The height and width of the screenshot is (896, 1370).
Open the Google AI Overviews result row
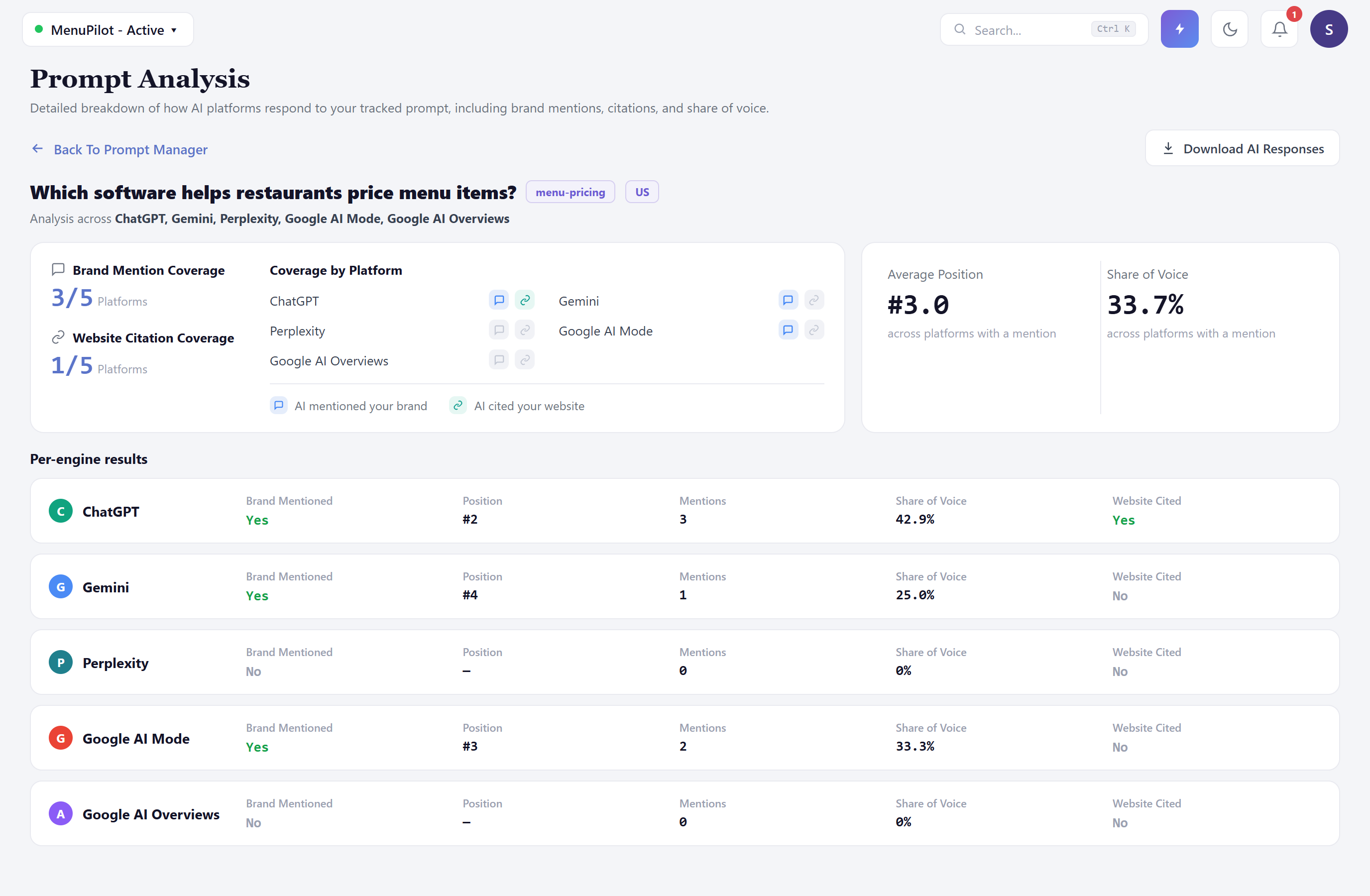click(685, 813)
